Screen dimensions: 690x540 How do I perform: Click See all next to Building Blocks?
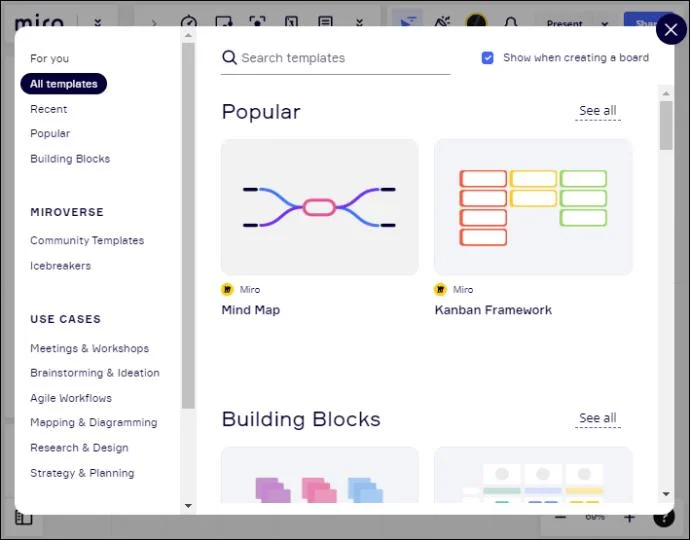point(597,418)
